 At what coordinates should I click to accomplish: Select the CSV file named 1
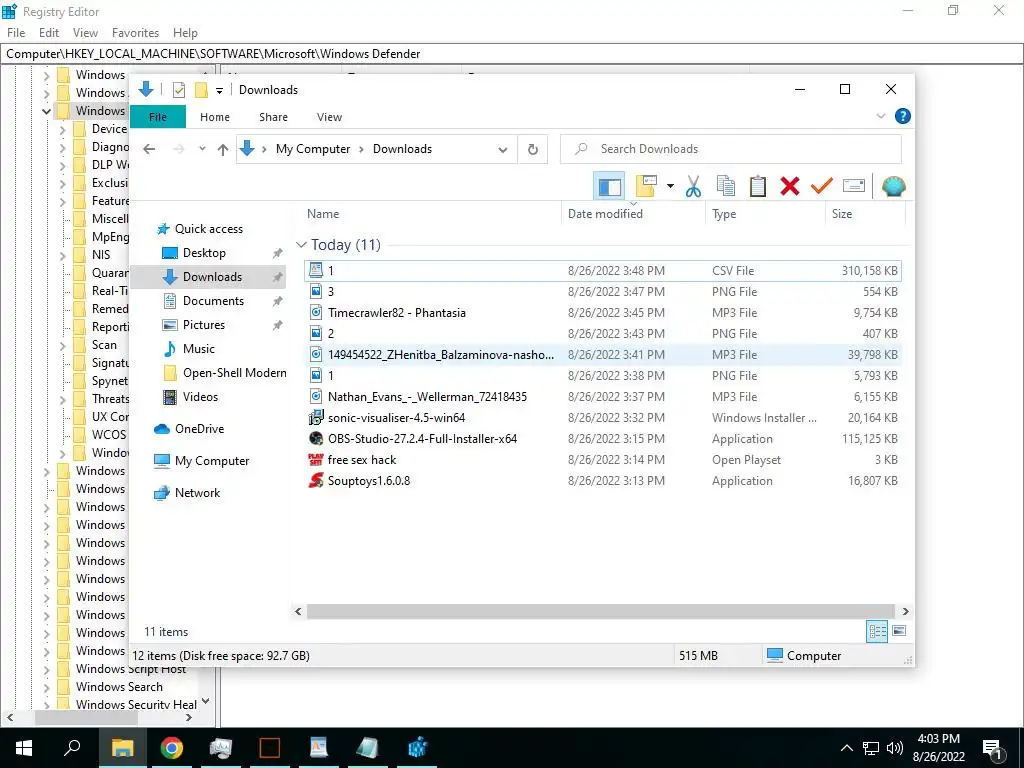[x=603, y=270]
